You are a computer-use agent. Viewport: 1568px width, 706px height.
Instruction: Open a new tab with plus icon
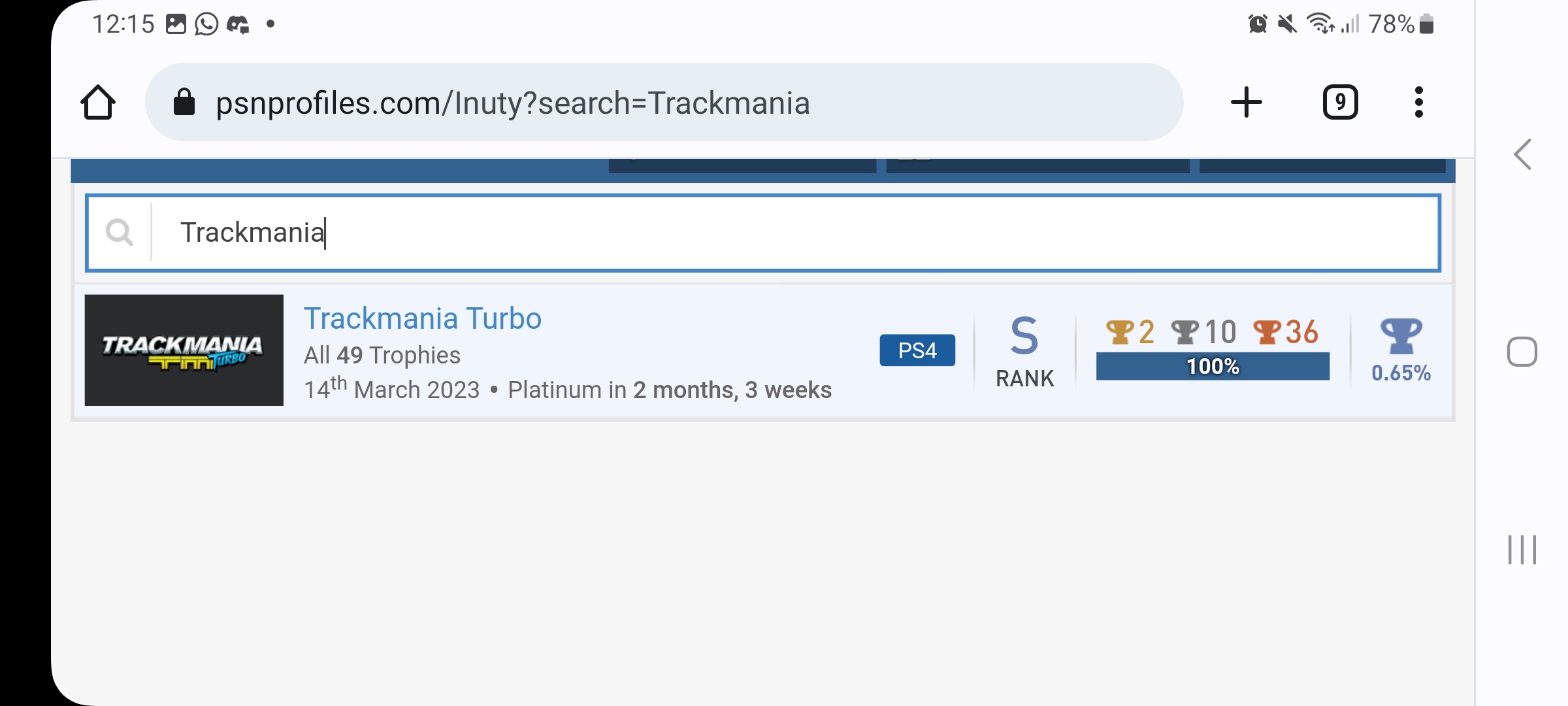click(x=1246, y=103)
